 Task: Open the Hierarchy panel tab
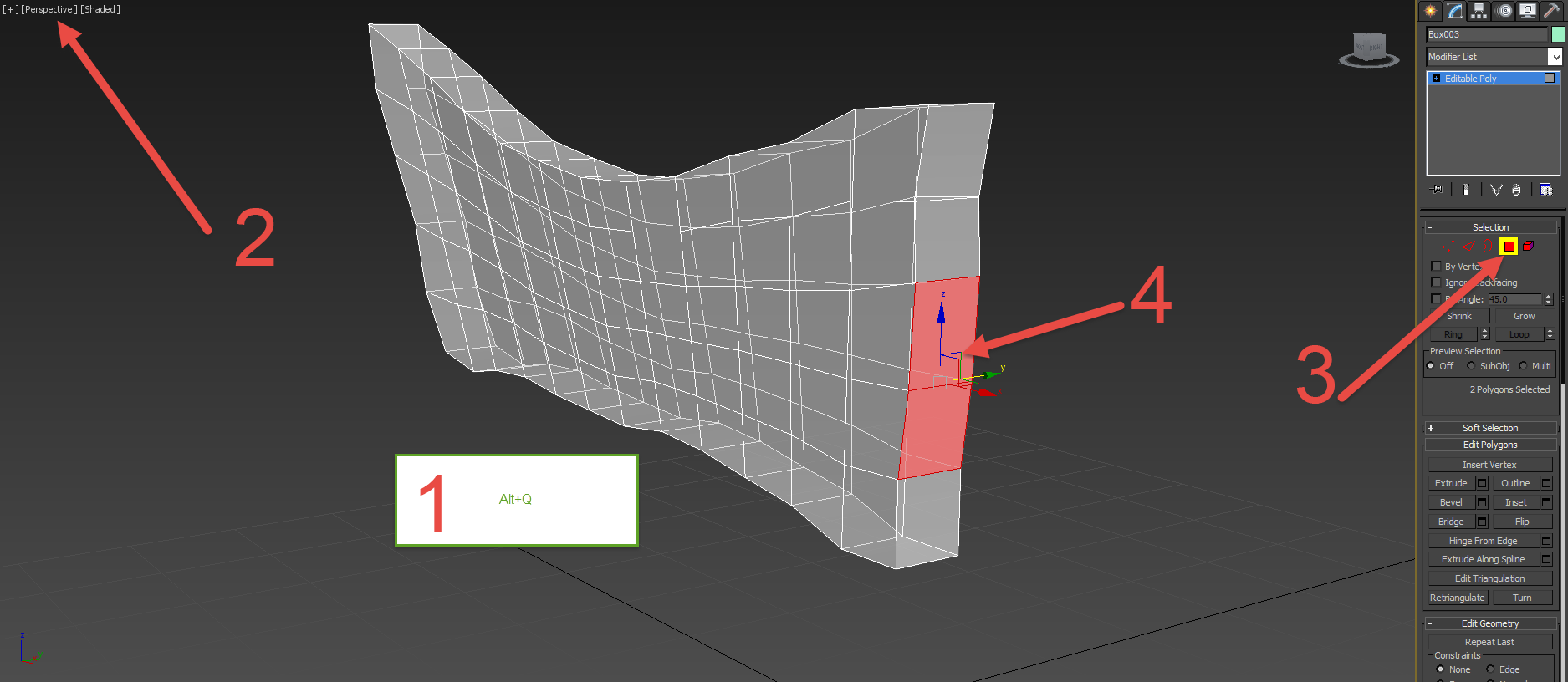pyautogui.click(x=1479, y=11)
